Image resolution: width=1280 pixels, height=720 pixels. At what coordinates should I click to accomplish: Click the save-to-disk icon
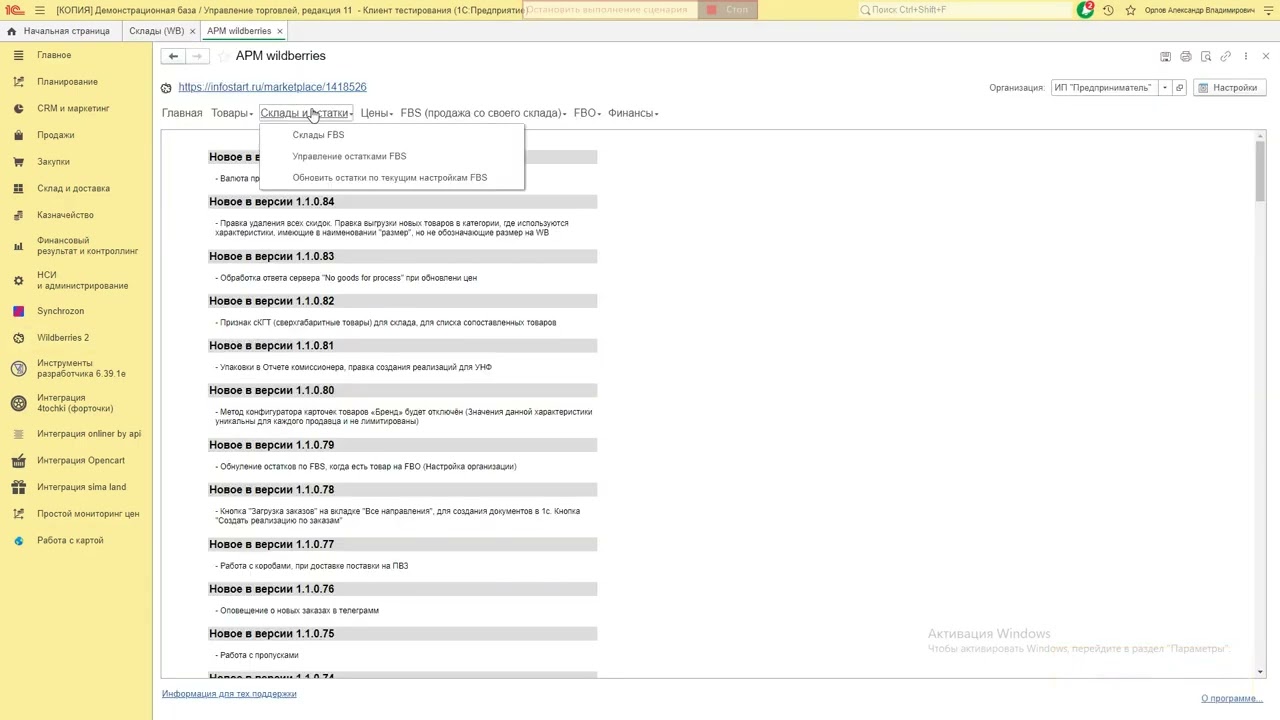1165,56
